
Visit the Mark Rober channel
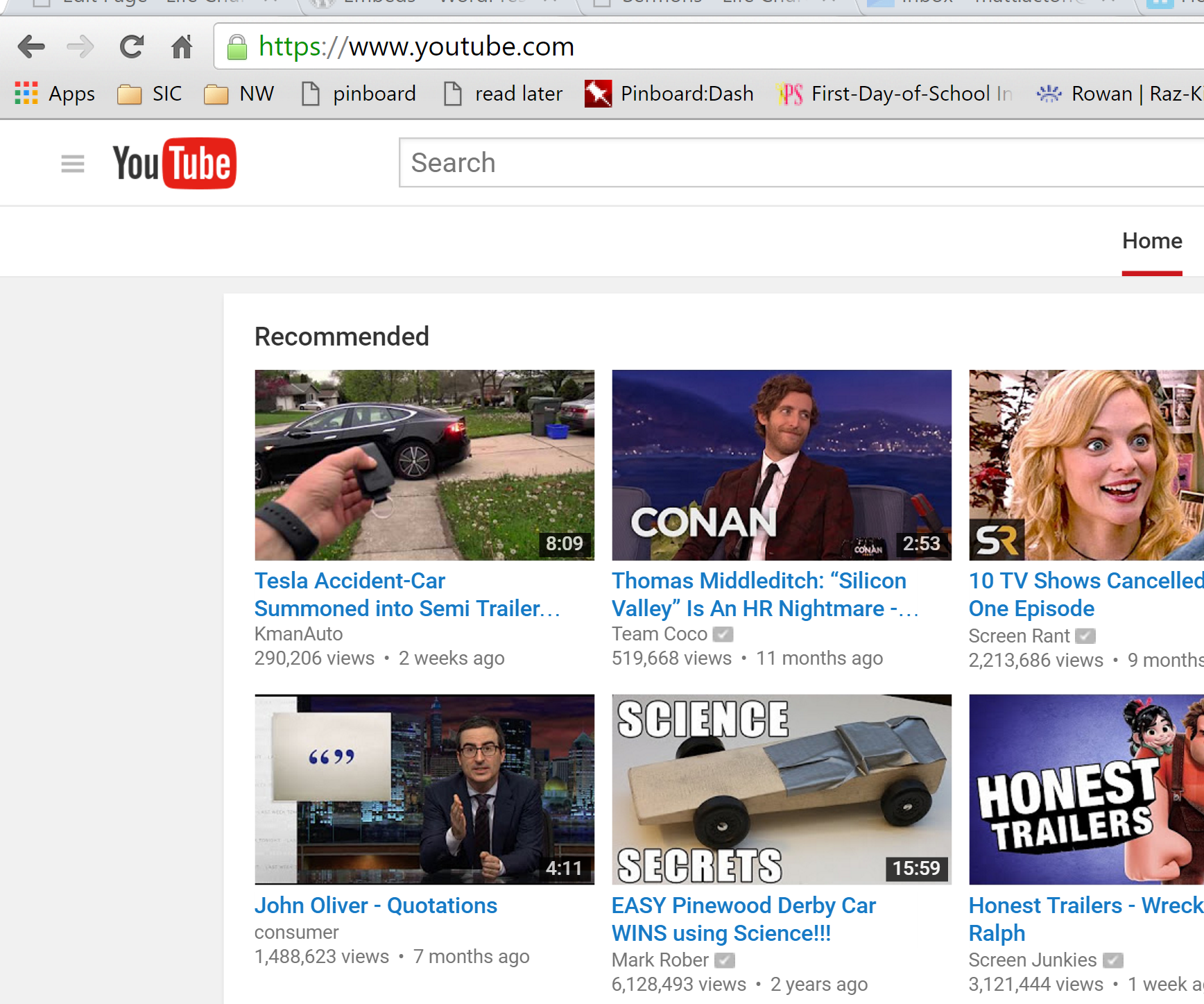(660, 960)
